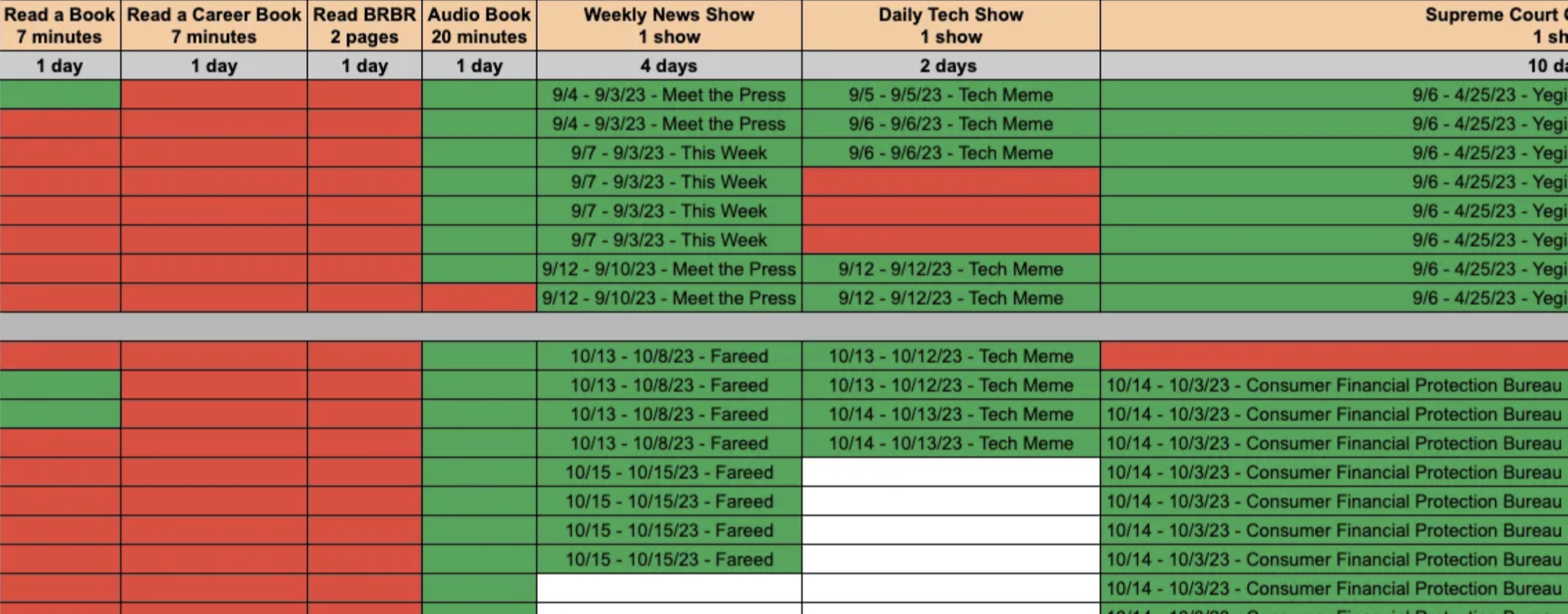Select the green cell in Read a Book first row
This screenshot has height=614, width=1568.
(x=60, y=95)
